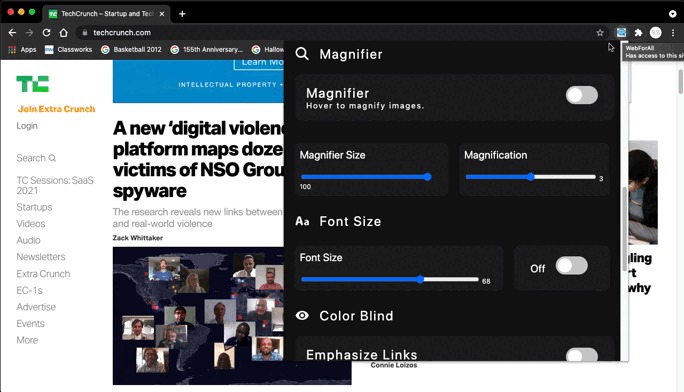Open the Events link
684x392 pixels.
[x=31, y=324]
